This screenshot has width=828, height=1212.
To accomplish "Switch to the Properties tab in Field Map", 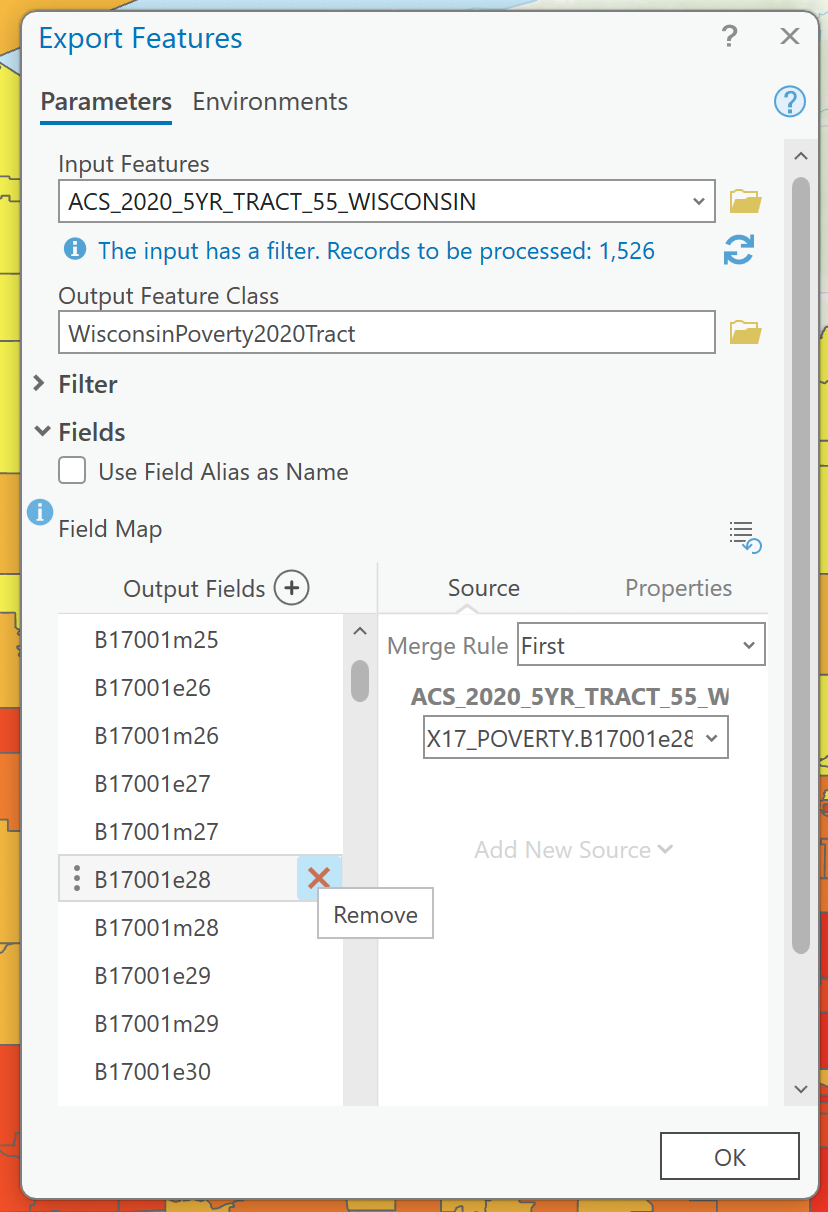I will [x=678, y=588].
